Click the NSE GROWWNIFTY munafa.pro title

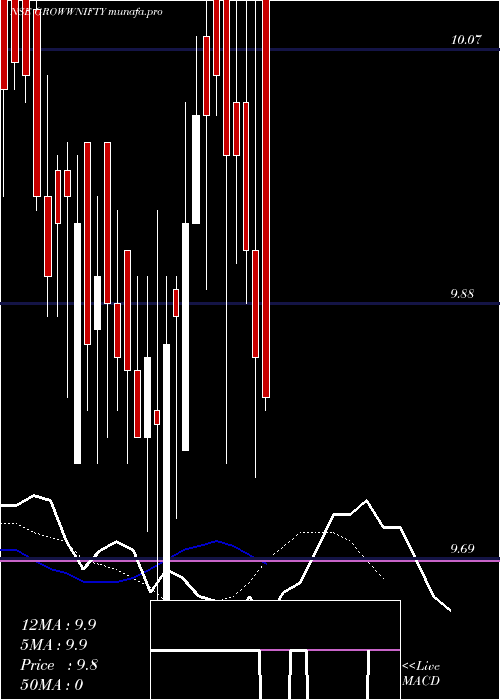coord(86,12)
